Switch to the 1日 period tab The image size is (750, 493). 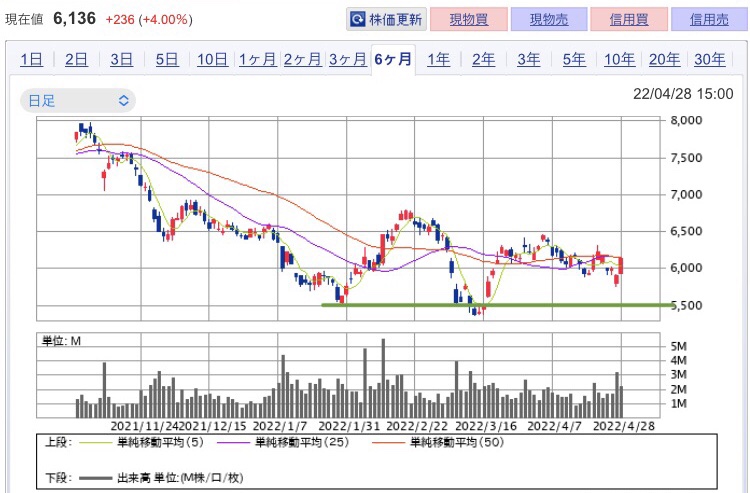32,59
